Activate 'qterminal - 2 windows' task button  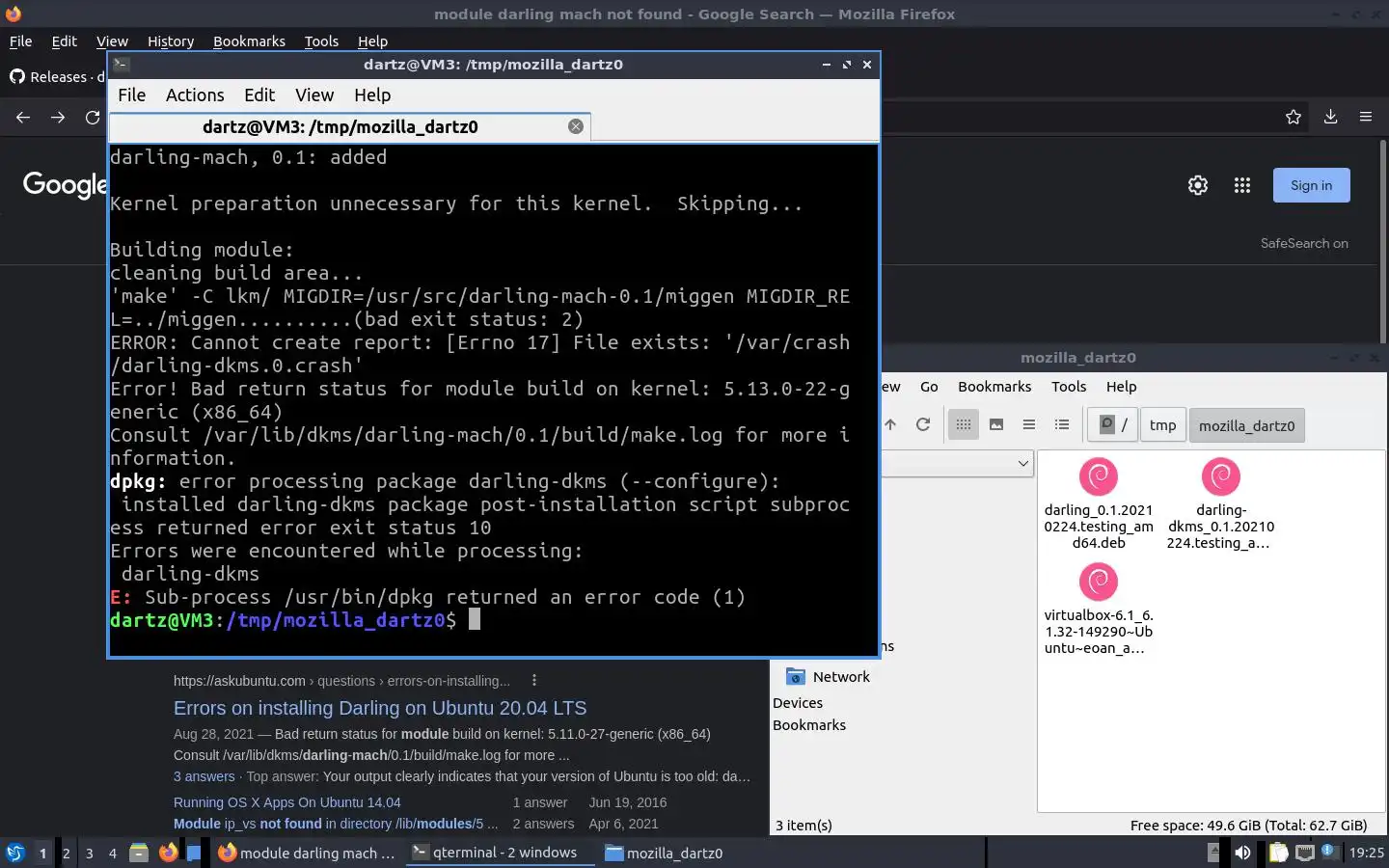coord(500,853)
